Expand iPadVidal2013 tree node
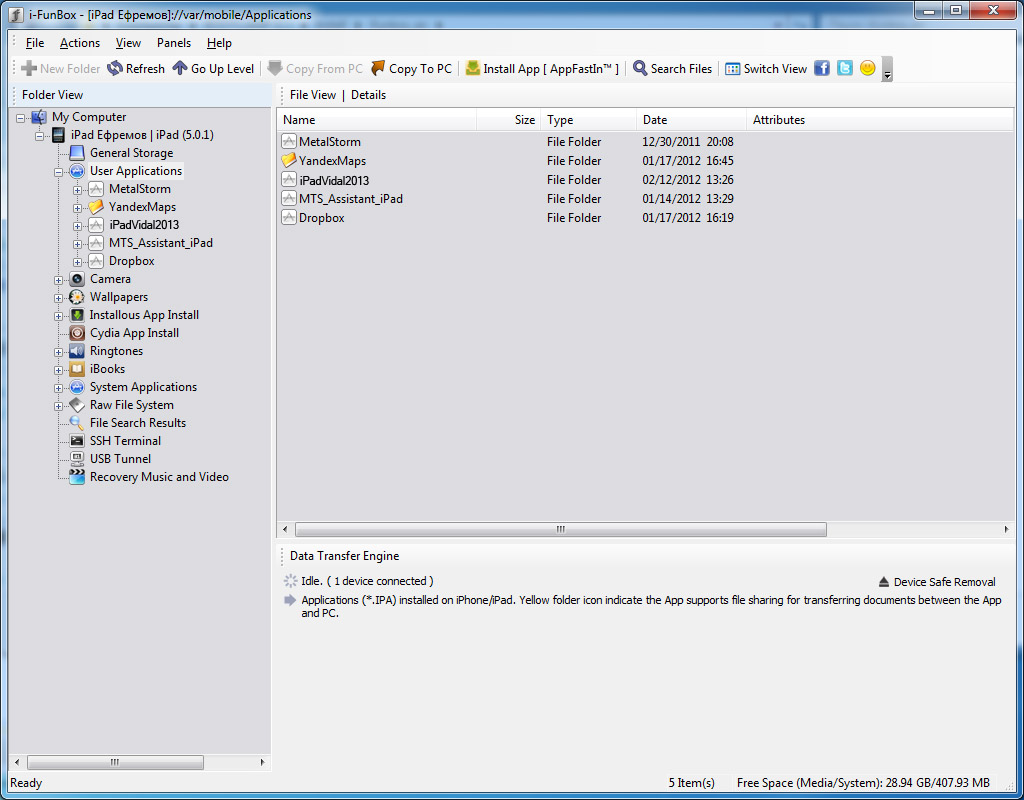 [x=78, y=226]
